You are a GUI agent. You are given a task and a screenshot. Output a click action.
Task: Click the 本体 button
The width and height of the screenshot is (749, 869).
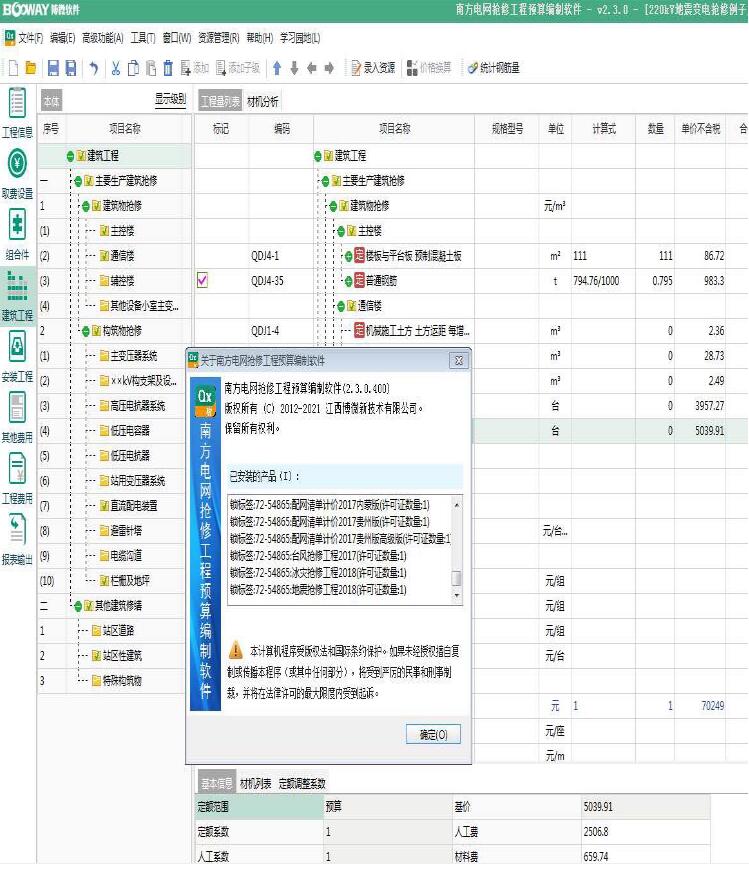[x=51, y=101]
